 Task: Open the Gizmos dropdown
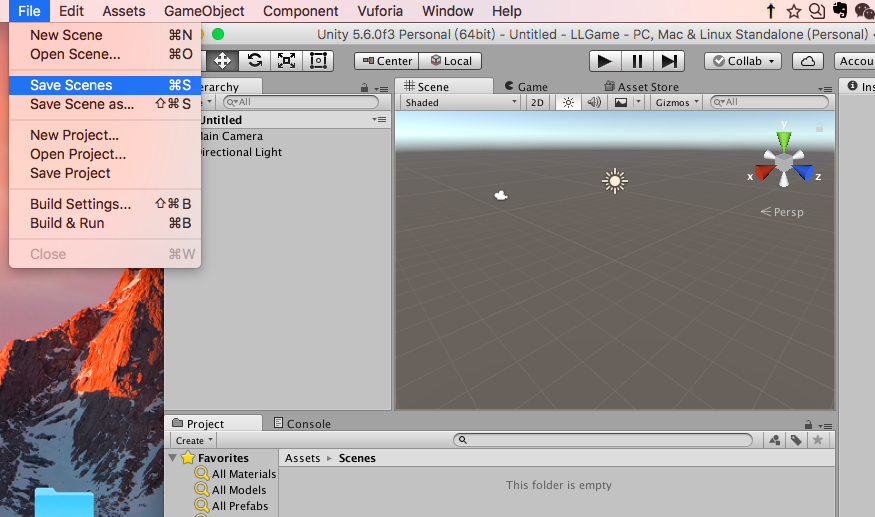click(x=677, y=102)
